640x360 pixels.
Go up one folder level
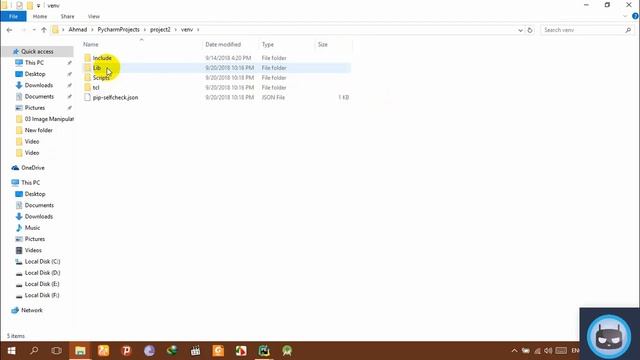click(44, 30)
